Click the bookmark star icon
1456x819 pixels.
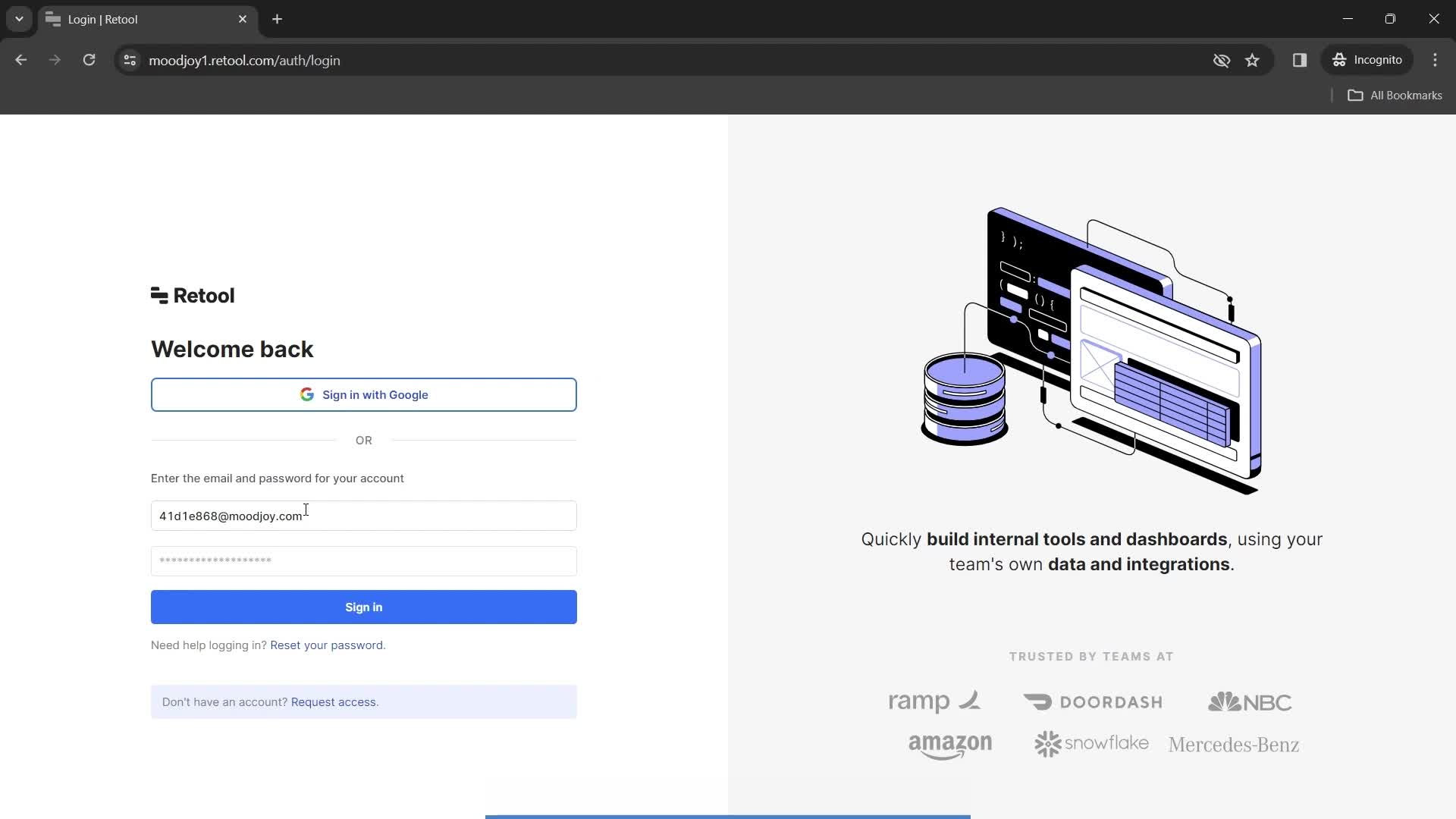1252,60
